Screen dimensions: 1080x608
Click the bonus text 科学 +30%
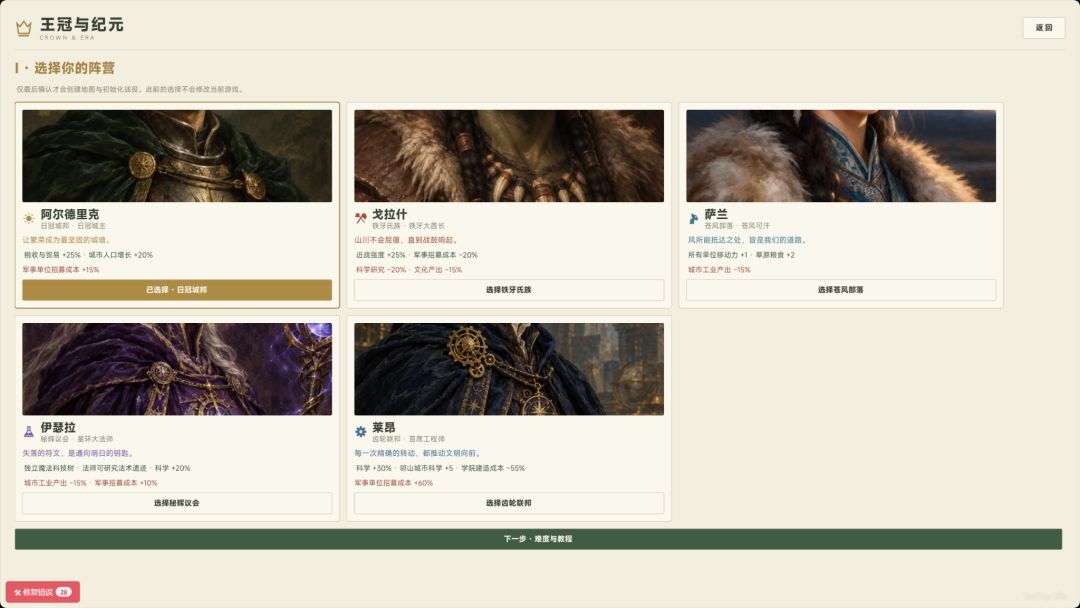coord(373,468)
